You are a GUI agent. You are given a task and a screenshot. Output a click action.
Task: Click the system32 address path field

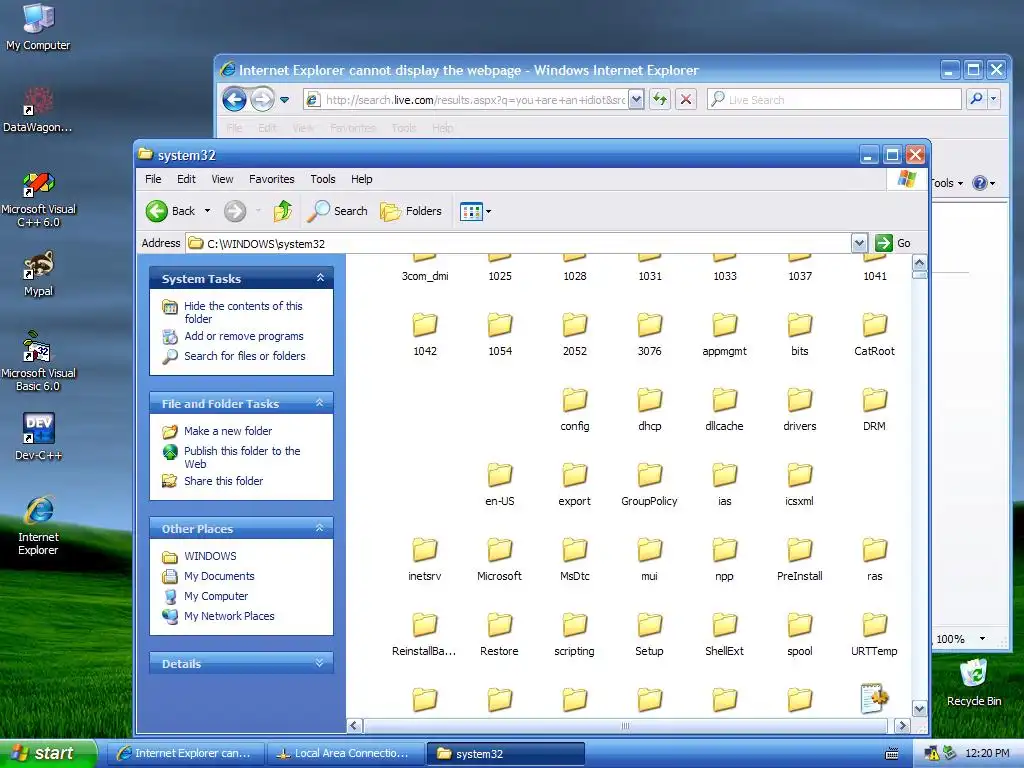coord(519,243)
